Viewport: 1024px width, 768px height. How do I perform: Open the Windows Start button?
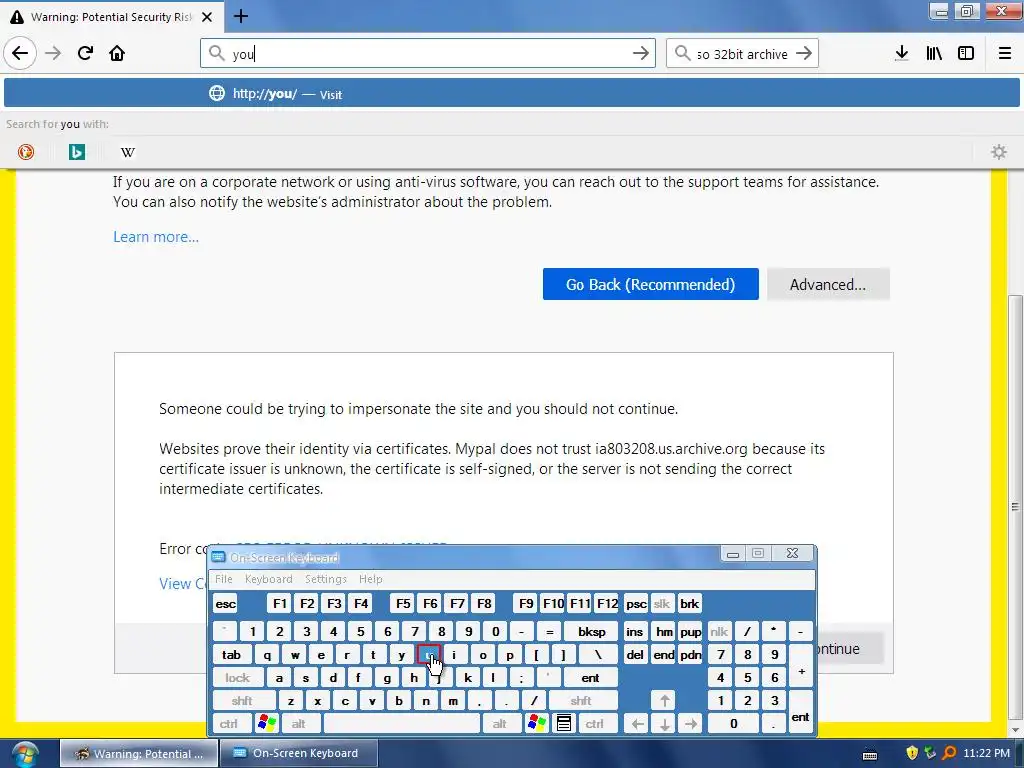click(25, 754)
